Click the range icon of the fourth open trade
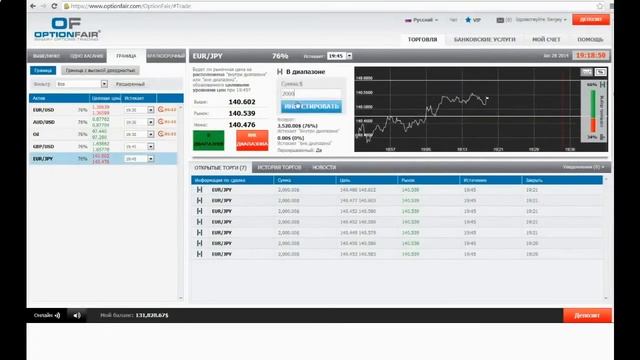Screen dimensions: 640x360 (200, 222)
